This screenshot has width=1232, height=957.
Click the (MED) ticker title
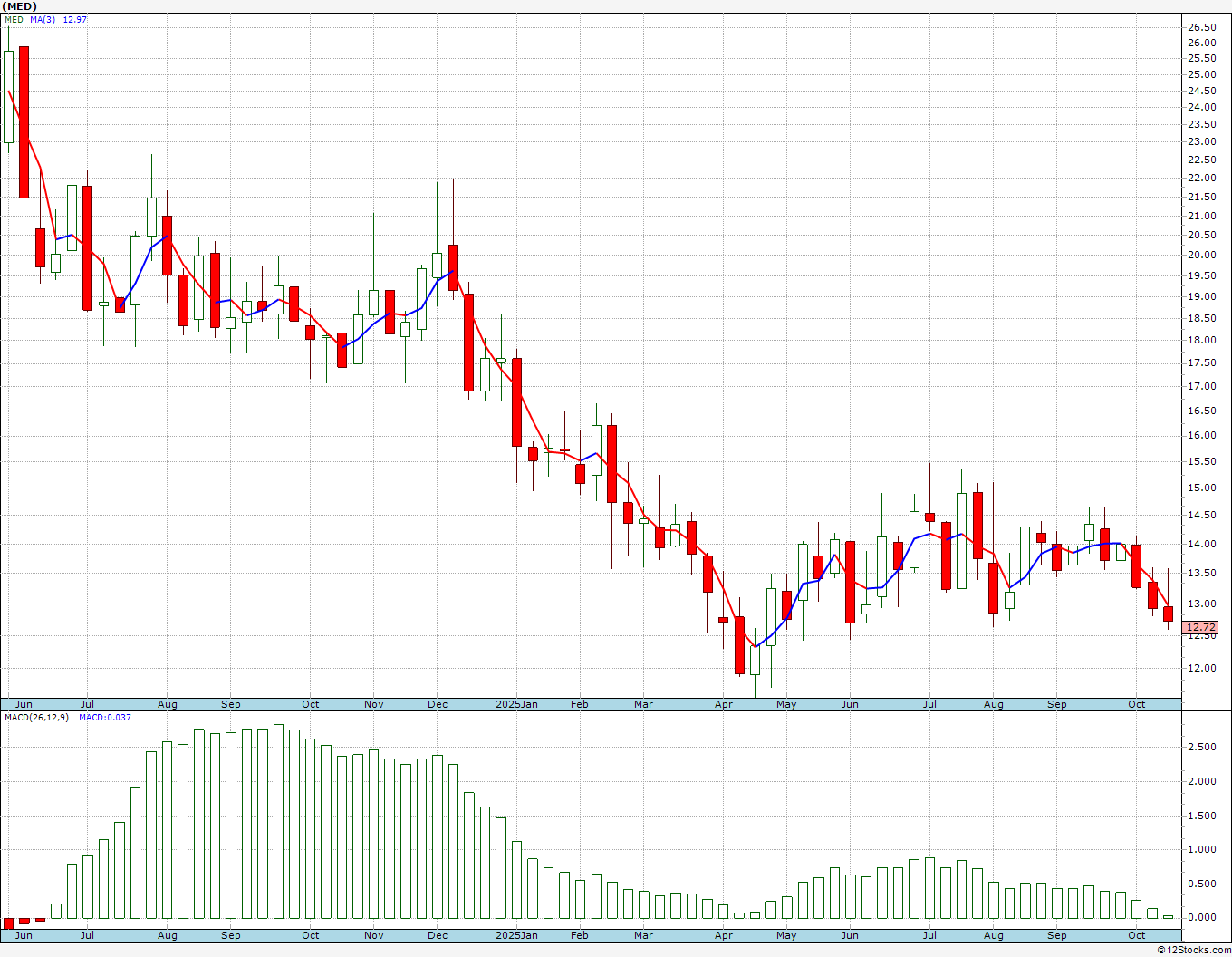point(19,6)
